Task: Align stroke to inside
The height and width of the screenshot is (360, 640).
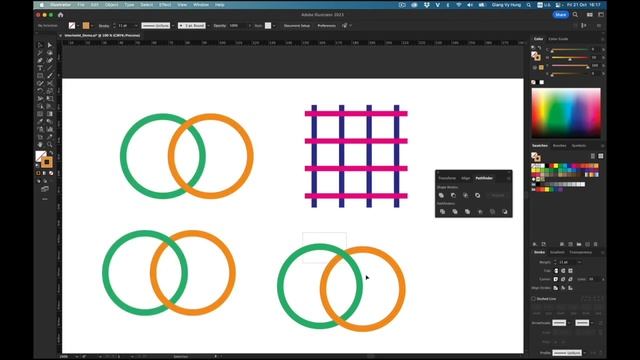Action: [x=563, y=288]
